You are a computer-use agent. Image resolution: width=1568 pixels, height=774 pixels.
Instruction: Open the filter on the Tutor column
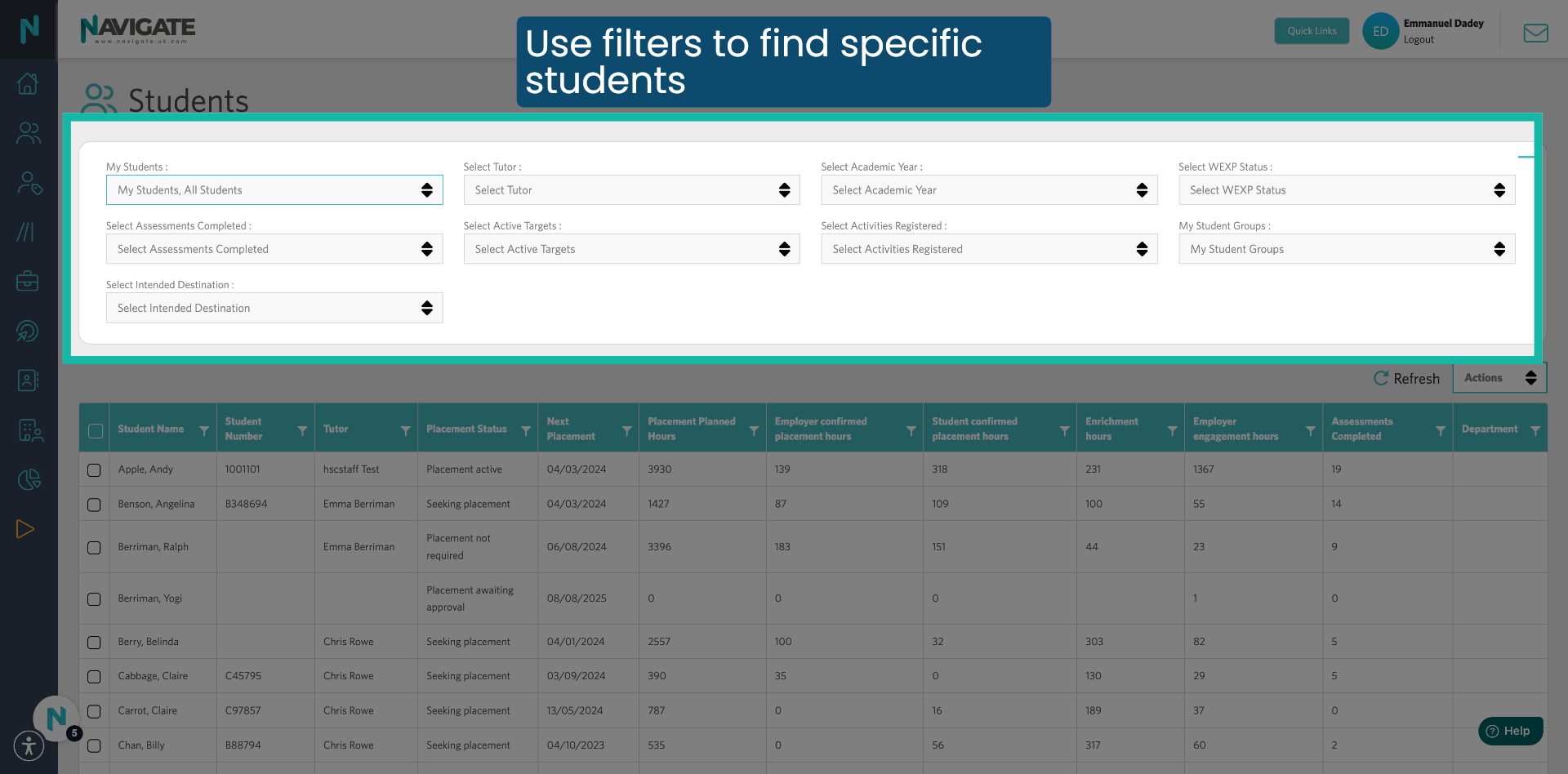[406, 428]
